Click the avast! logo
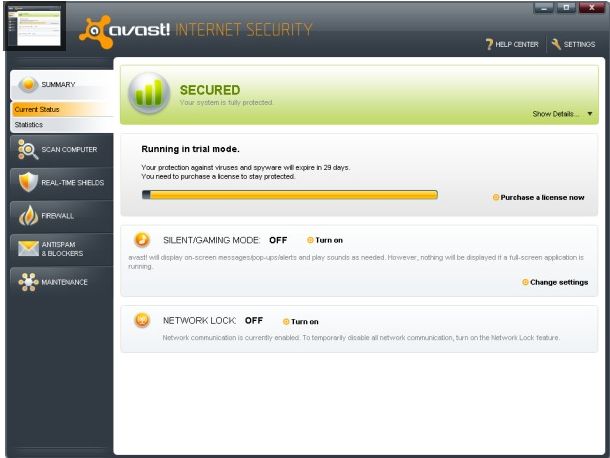The width and height of the screenshot is (610, 458). point(123,30)
